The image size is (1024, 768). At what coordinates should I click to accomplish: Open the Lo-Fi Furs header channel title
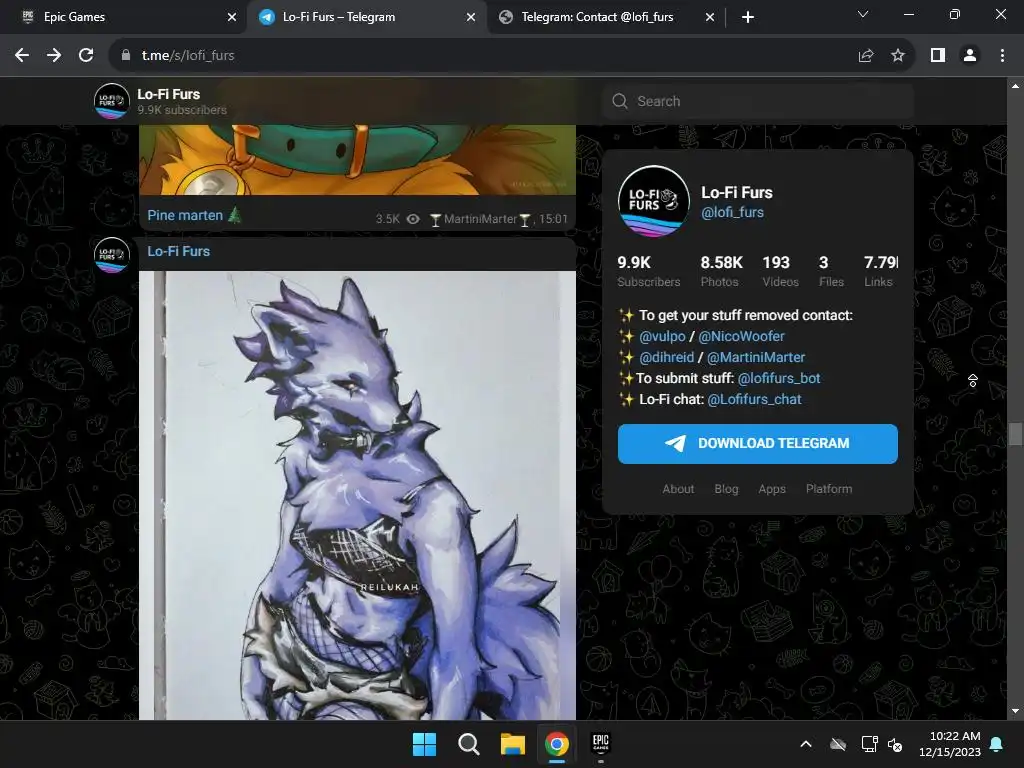(168, 94)
